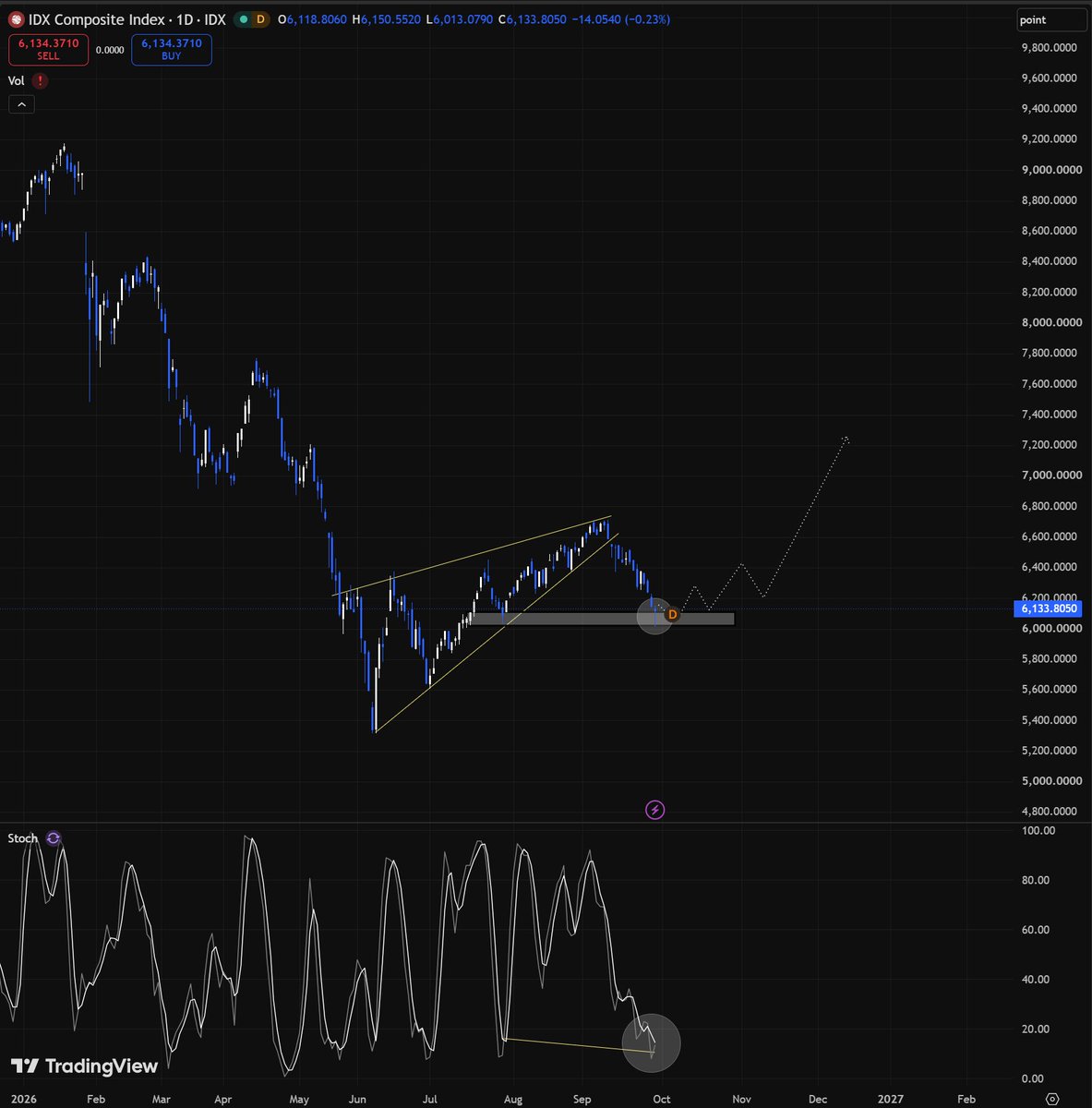Viewport: 1092px width, 1108px height.
Task: Click the IDX symbol logo icon
Action: coord(16,19)
